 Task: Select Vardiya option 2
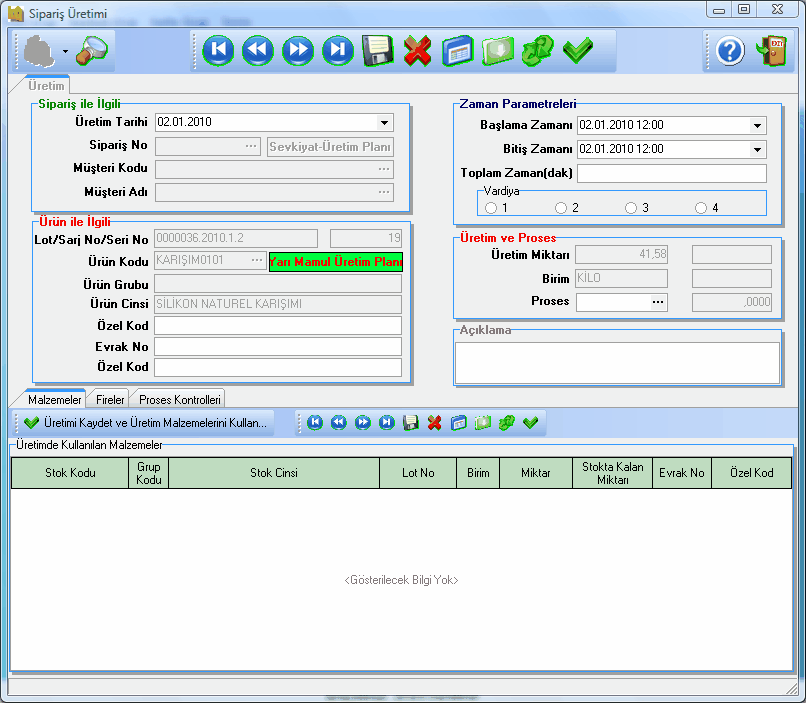click(561, 208)
